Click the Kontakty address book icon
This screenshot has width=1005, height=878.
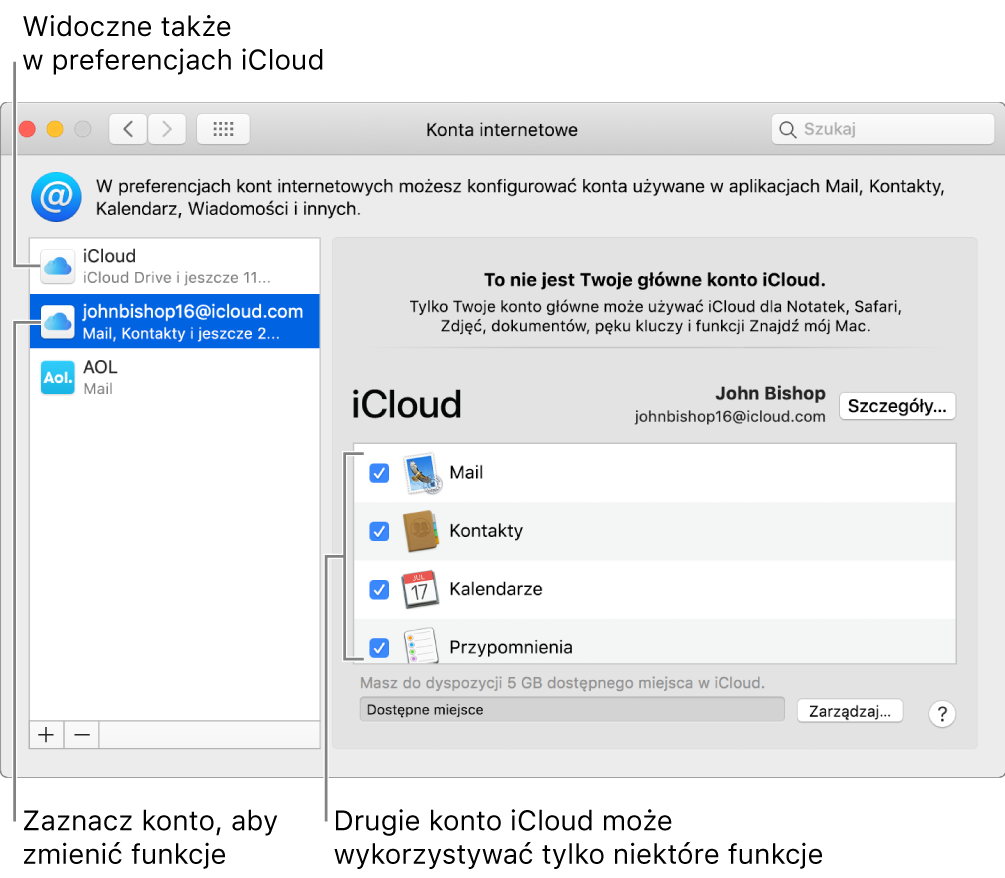(x=421, y=531)
